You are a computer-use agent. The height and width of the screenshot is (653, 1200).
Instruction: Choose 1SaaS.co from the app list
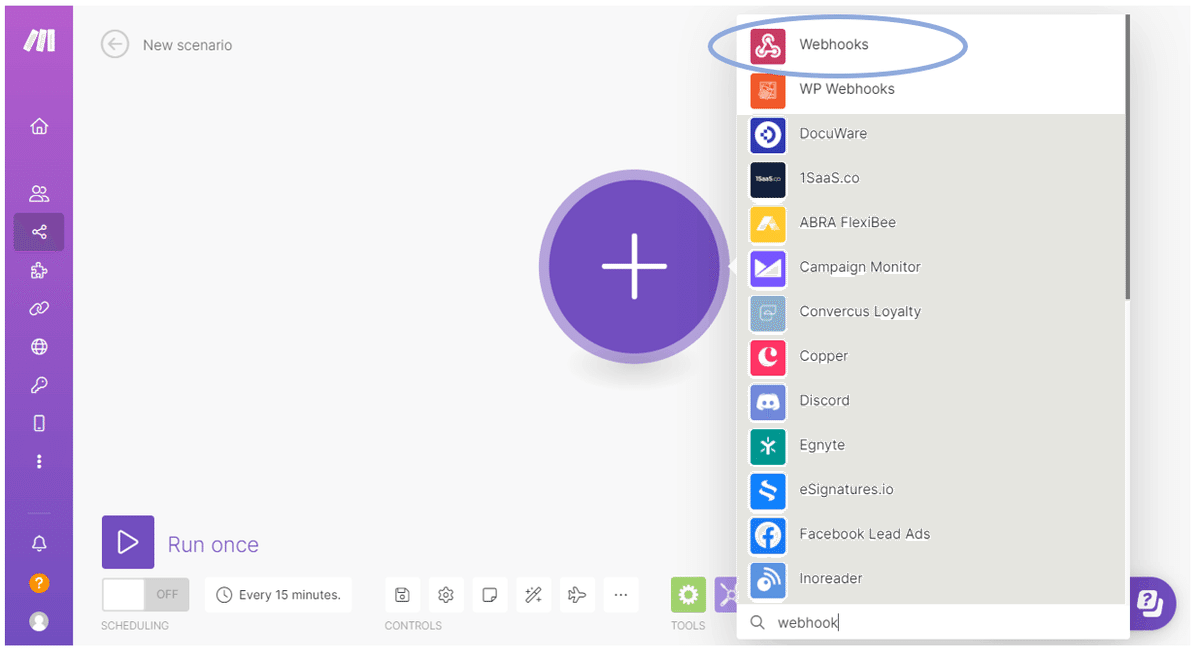click(931, 178)
